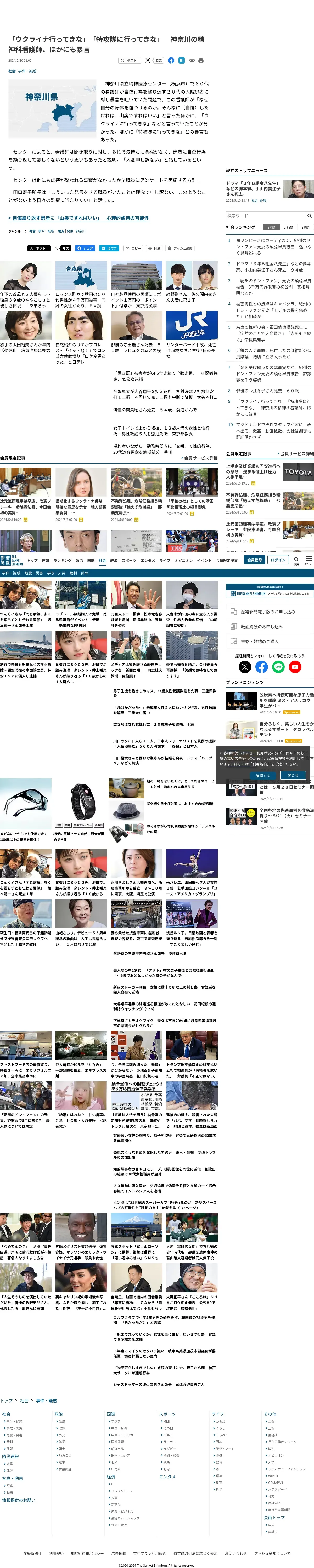The width and height of the screenshot is (314, 1568).
Task: Select the 1週間 ranking tab
Action: (x=305, y=227)
